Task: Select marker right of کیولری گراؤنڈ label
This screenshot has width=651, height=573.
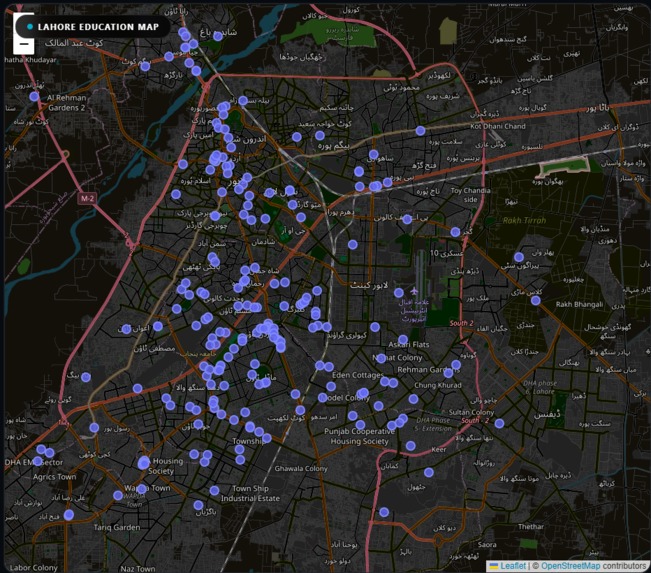Action: point(375,327)
